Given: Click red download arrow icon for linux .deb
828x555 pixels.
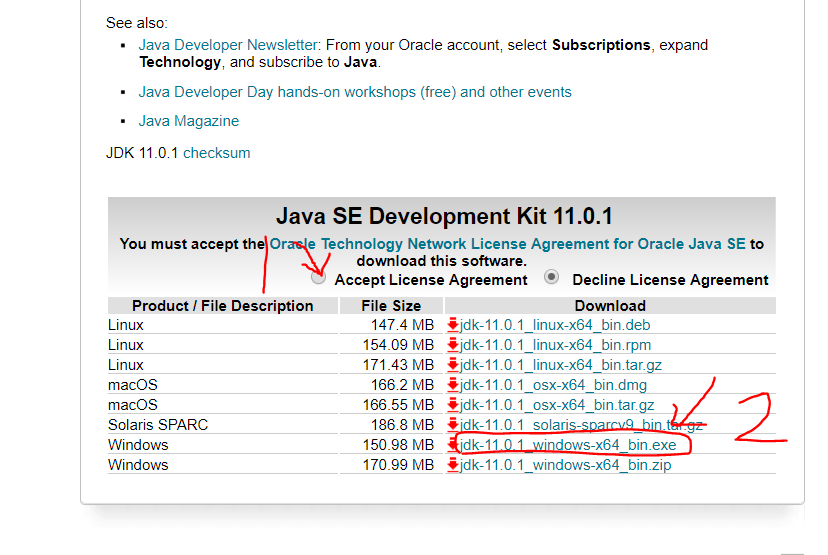Looking at the screenshot, I should tap(453, 325).
